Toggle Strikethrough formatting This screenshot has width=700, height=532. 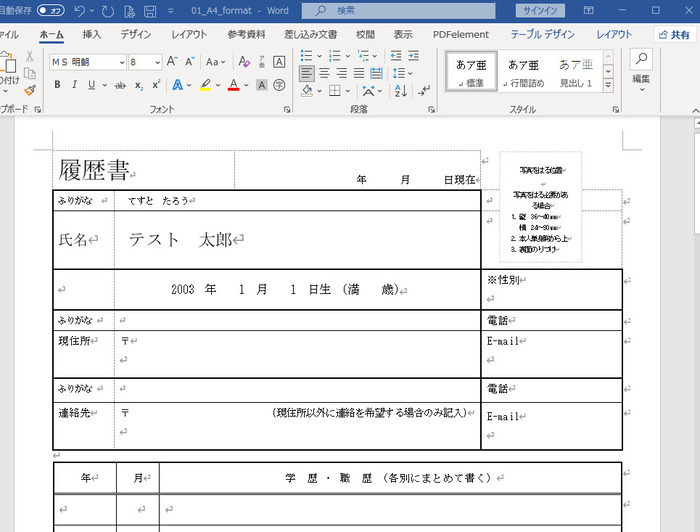(120, 85)
